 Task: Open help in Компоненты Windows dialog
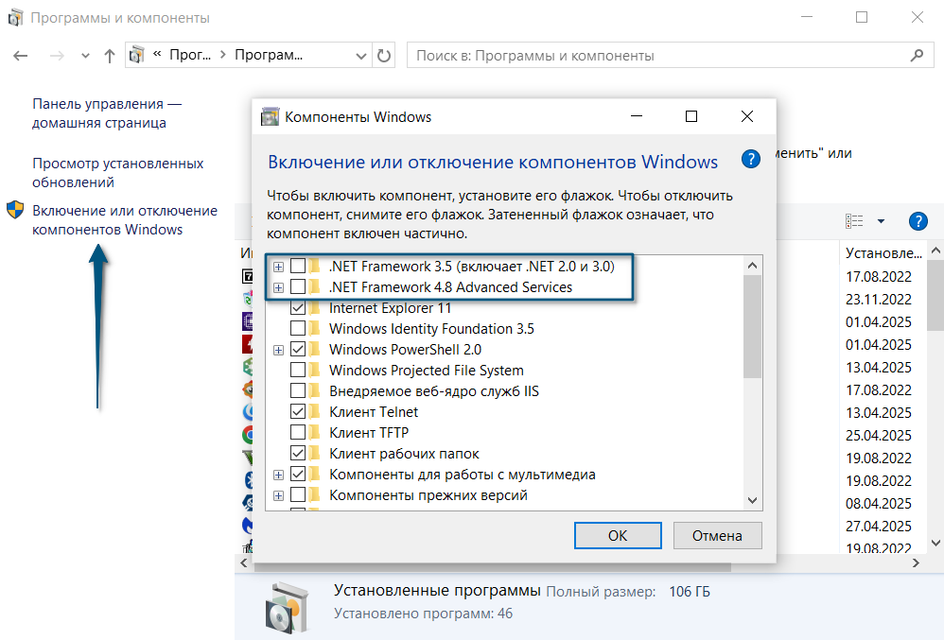pos(750,160)
